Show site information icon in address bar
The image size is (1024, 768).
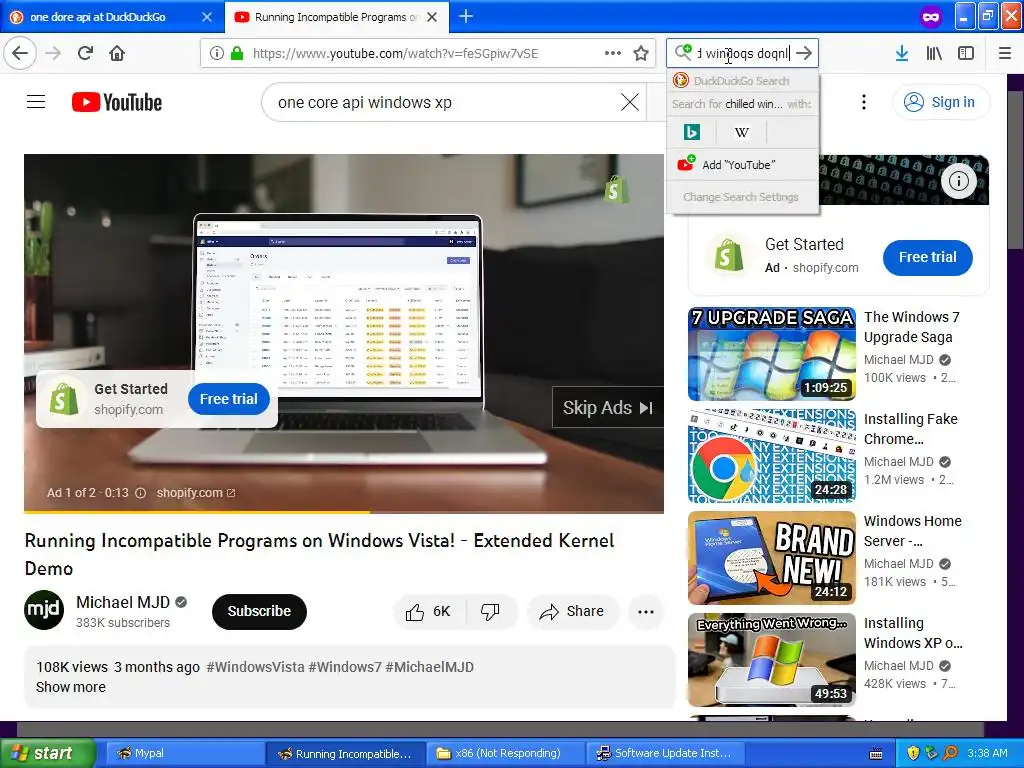pos(216,53)
